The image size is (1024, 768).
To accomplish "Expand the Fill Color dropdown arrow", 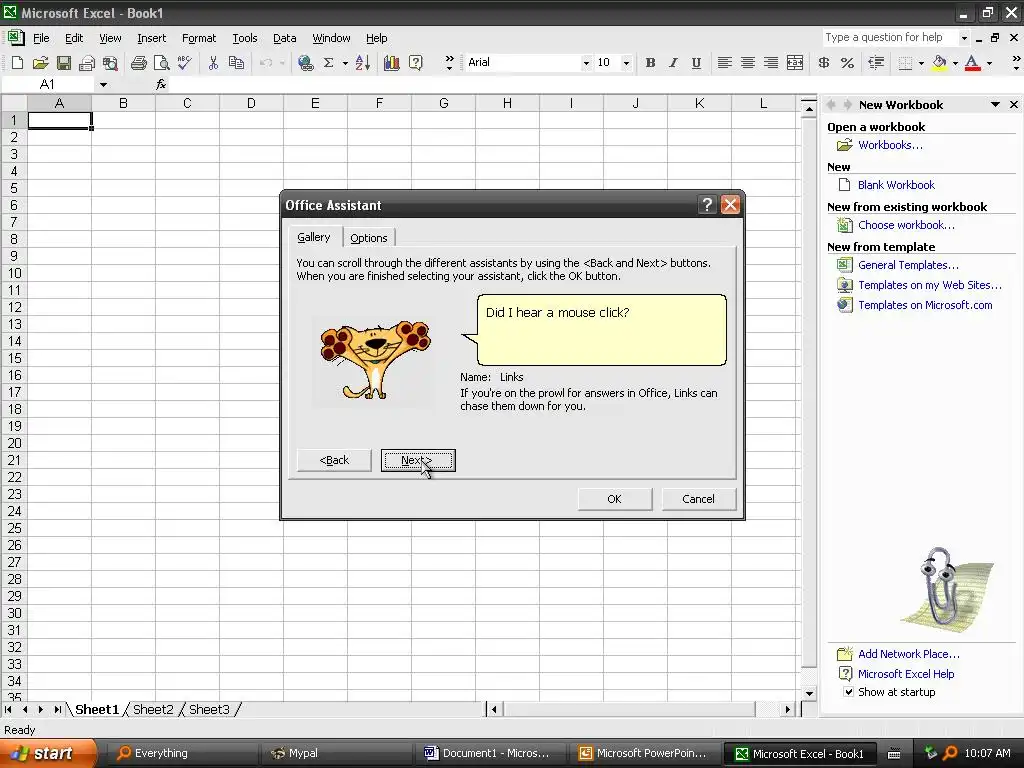I will pyautogui.click(x=955, y=63).
